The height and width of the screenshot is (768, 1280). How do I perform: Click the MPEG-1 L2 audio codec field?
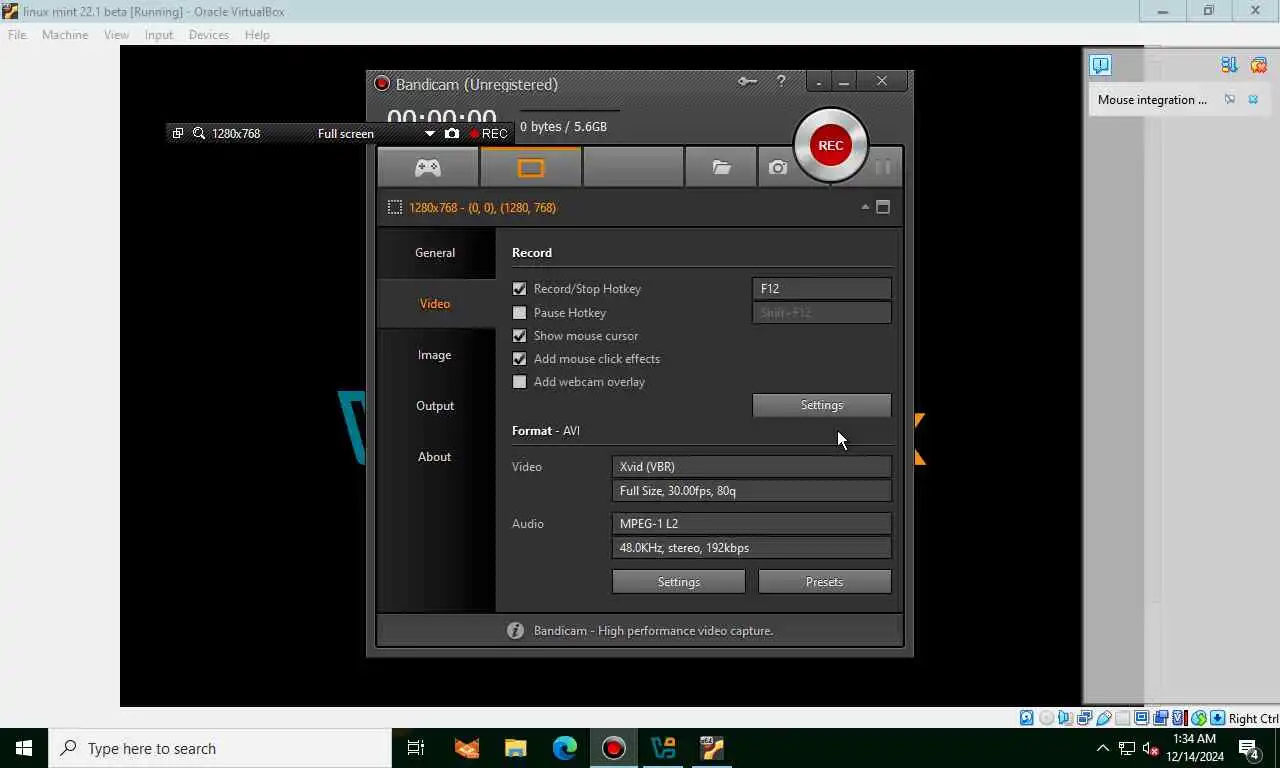click(x=752, y=524)
